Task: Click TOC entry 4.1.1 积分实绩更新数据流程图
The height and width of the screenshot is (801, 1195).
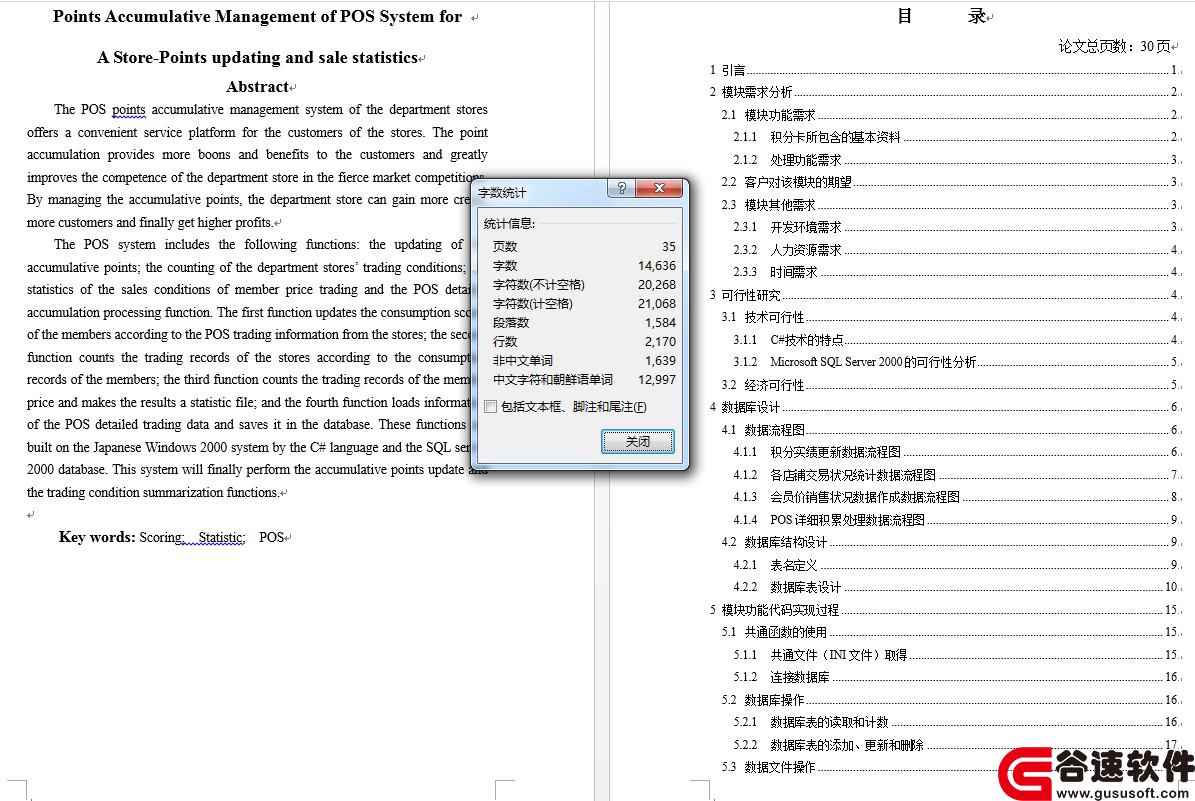Action: [x=956, y=452]
